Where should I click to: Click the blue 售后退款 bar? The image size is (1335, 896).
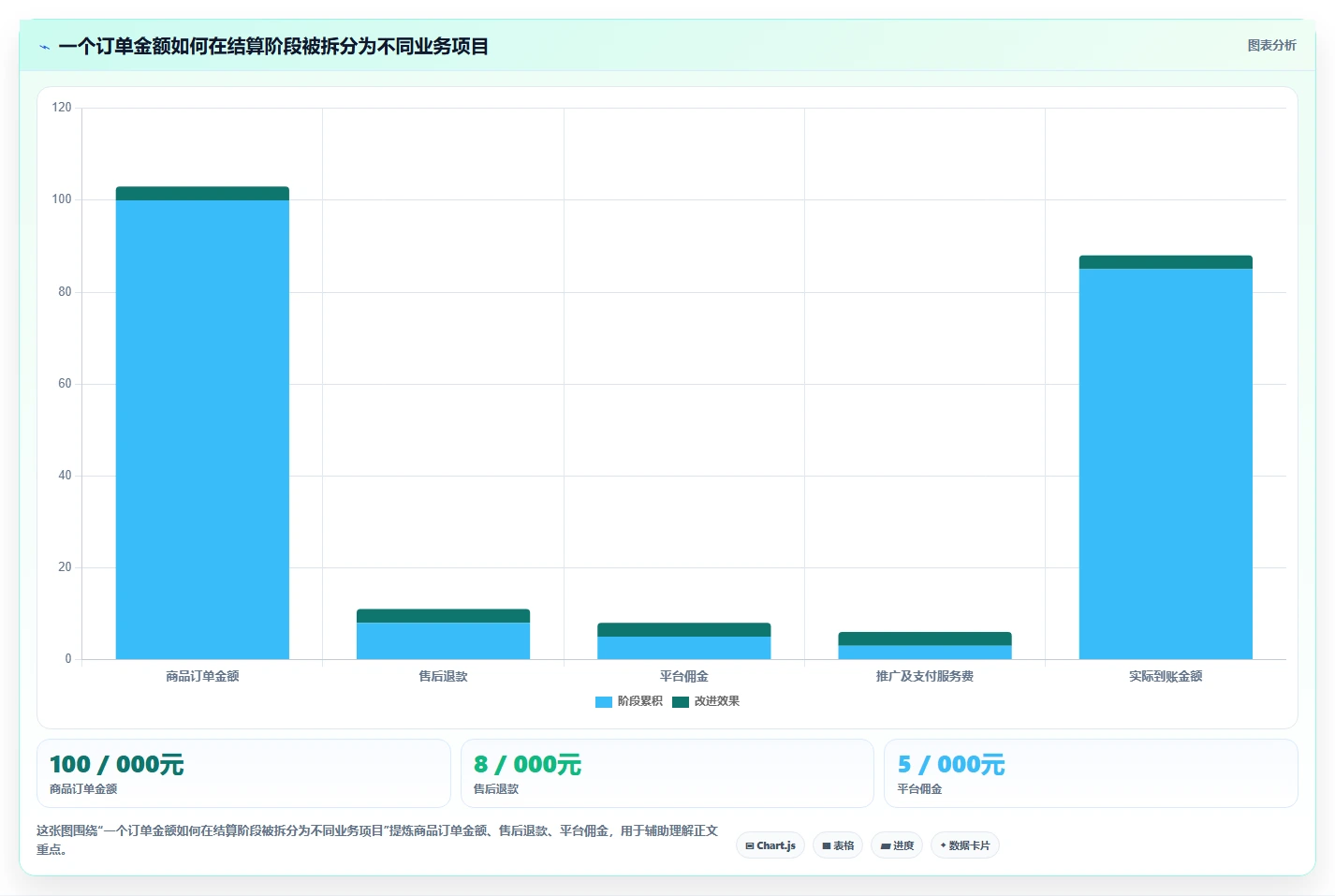pos(443,640)
